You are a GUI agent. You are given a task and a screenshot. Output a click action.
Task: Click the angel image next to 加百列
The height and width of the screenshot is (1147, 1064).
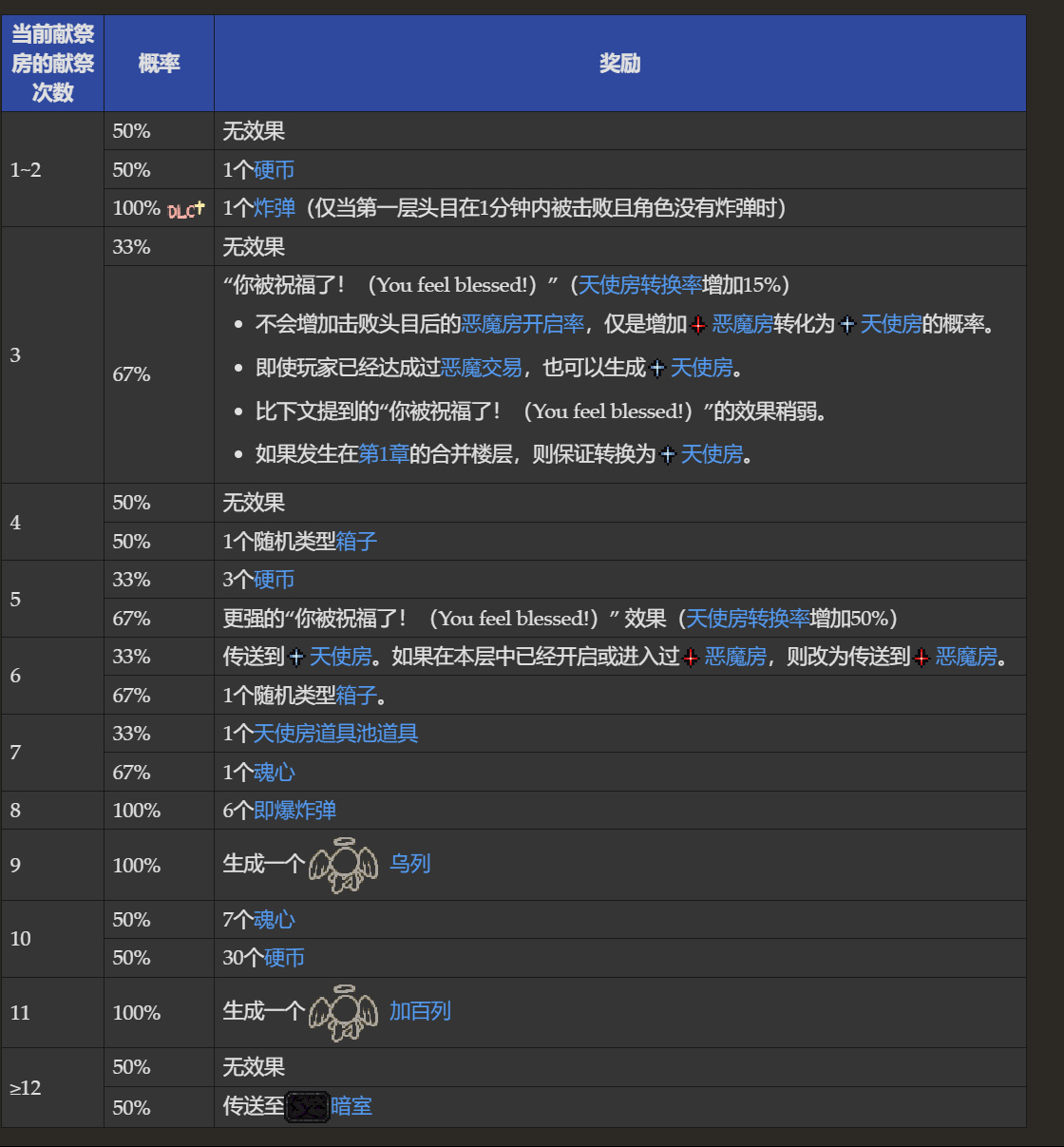click(x=344, y=1013)
